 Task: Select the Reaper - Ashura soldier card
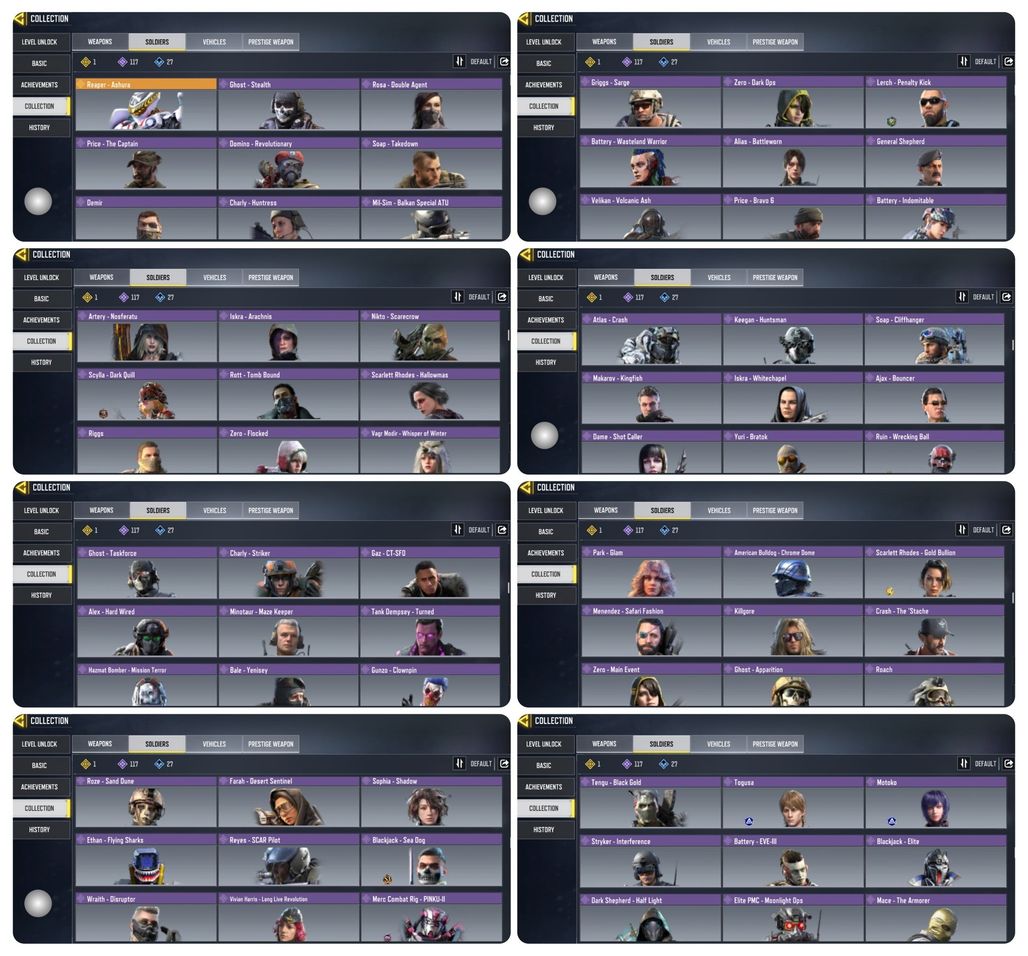point(146,104)
